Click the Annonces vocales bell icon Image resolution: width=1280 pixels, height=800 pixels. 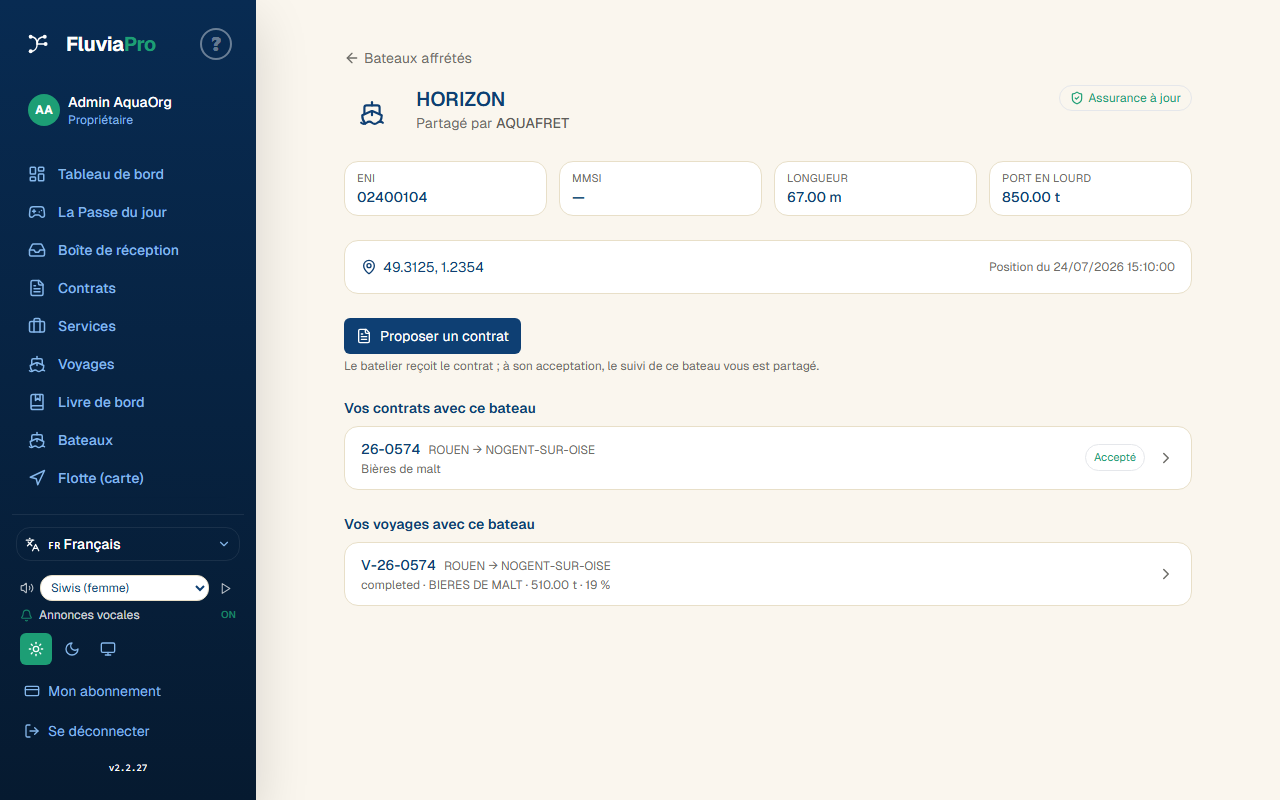(27, 615)
